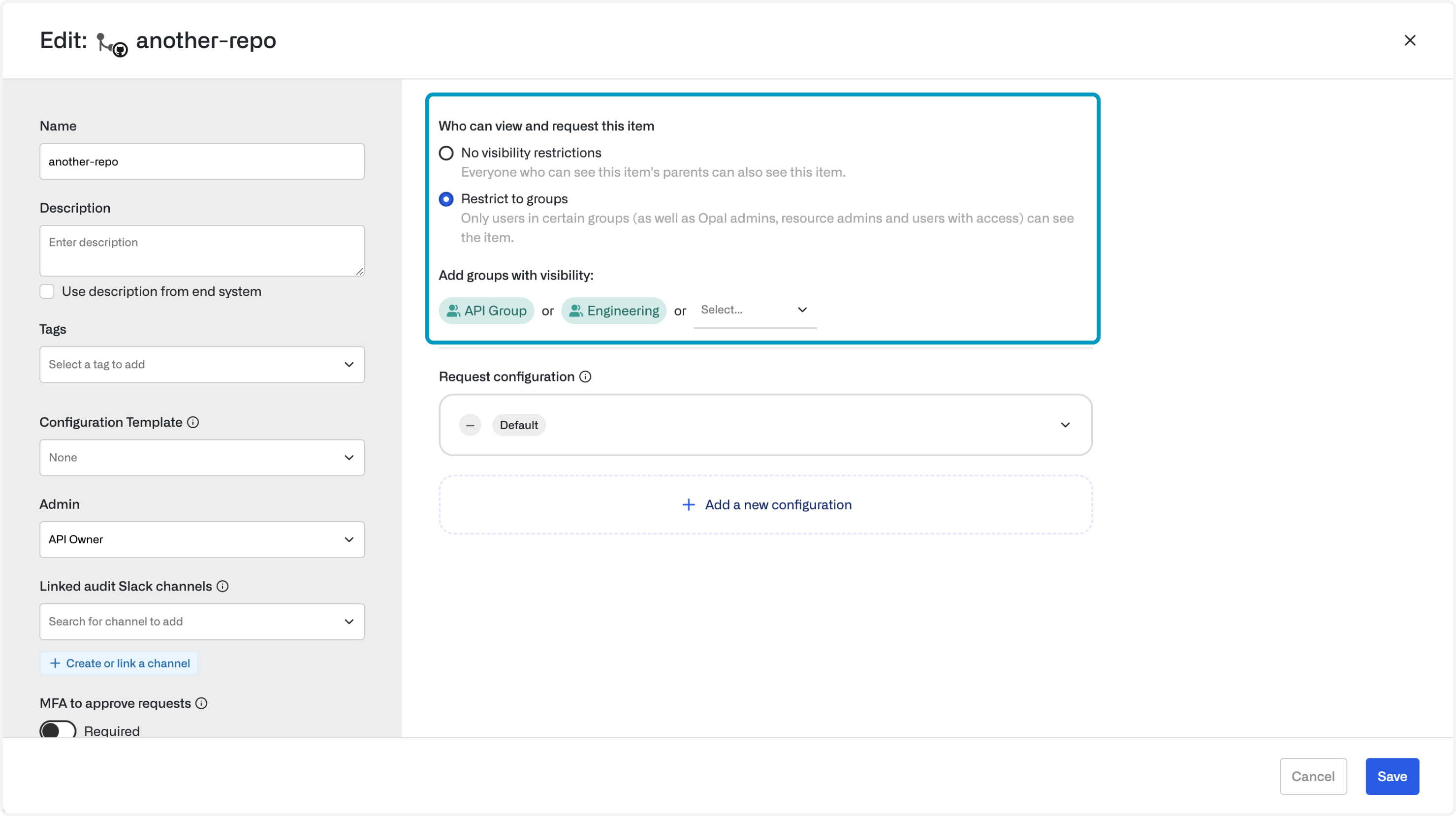Viewport: 1456px width, 816px height.
Task: Click the Save button
Action: tap(1392, 777)
